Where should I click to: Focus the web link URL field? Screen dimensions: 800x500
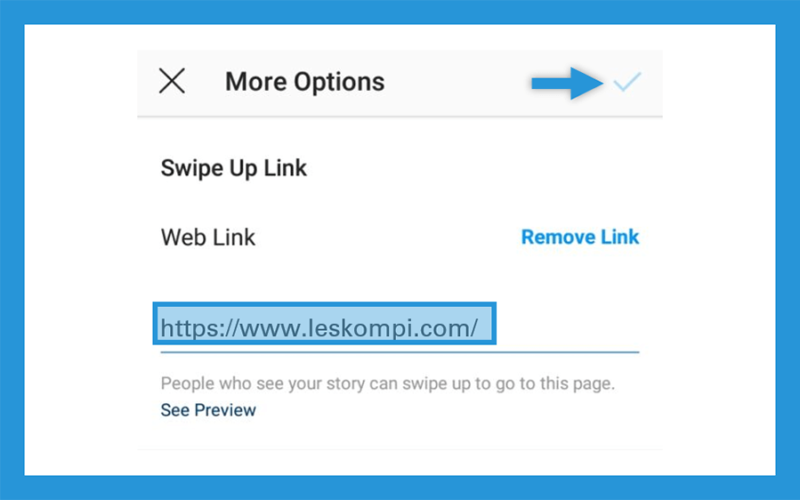[399, 327]
